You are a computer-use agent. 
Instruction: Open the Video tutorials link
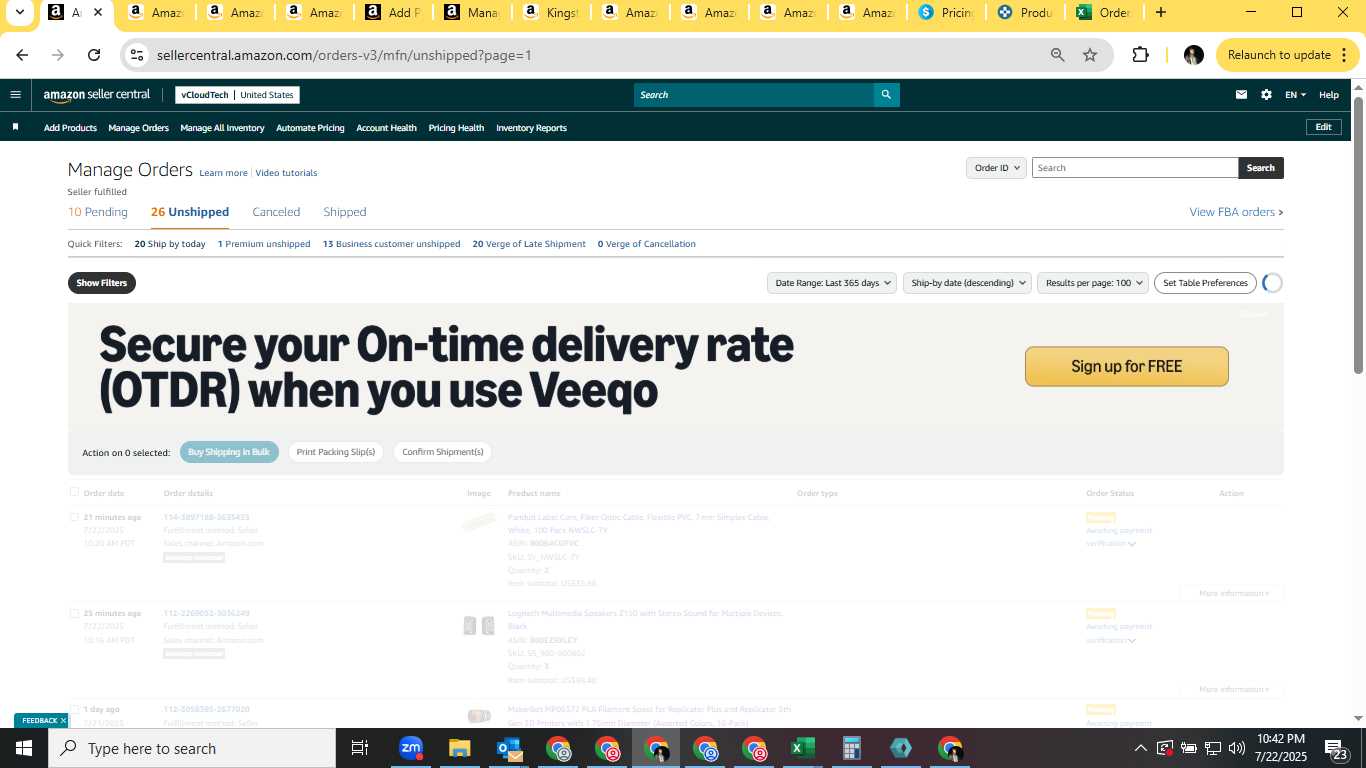click(x=286, y=173)
